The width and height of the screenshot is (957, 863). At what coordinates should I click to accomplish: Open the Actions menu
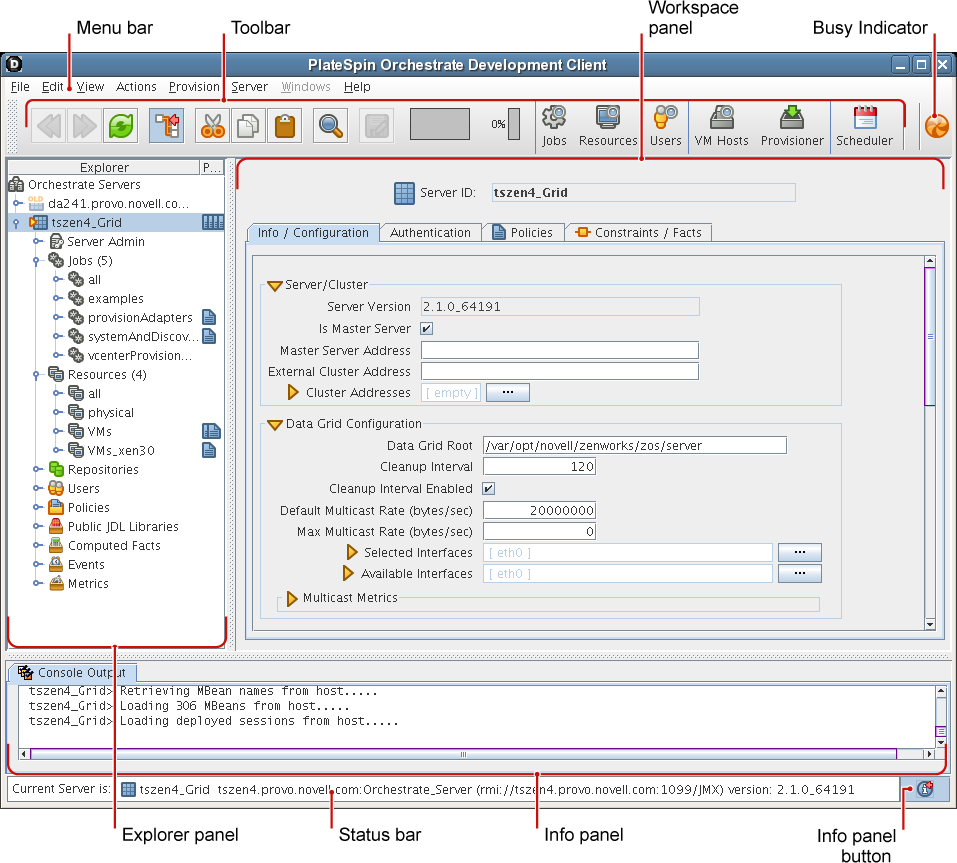(136, 87)
